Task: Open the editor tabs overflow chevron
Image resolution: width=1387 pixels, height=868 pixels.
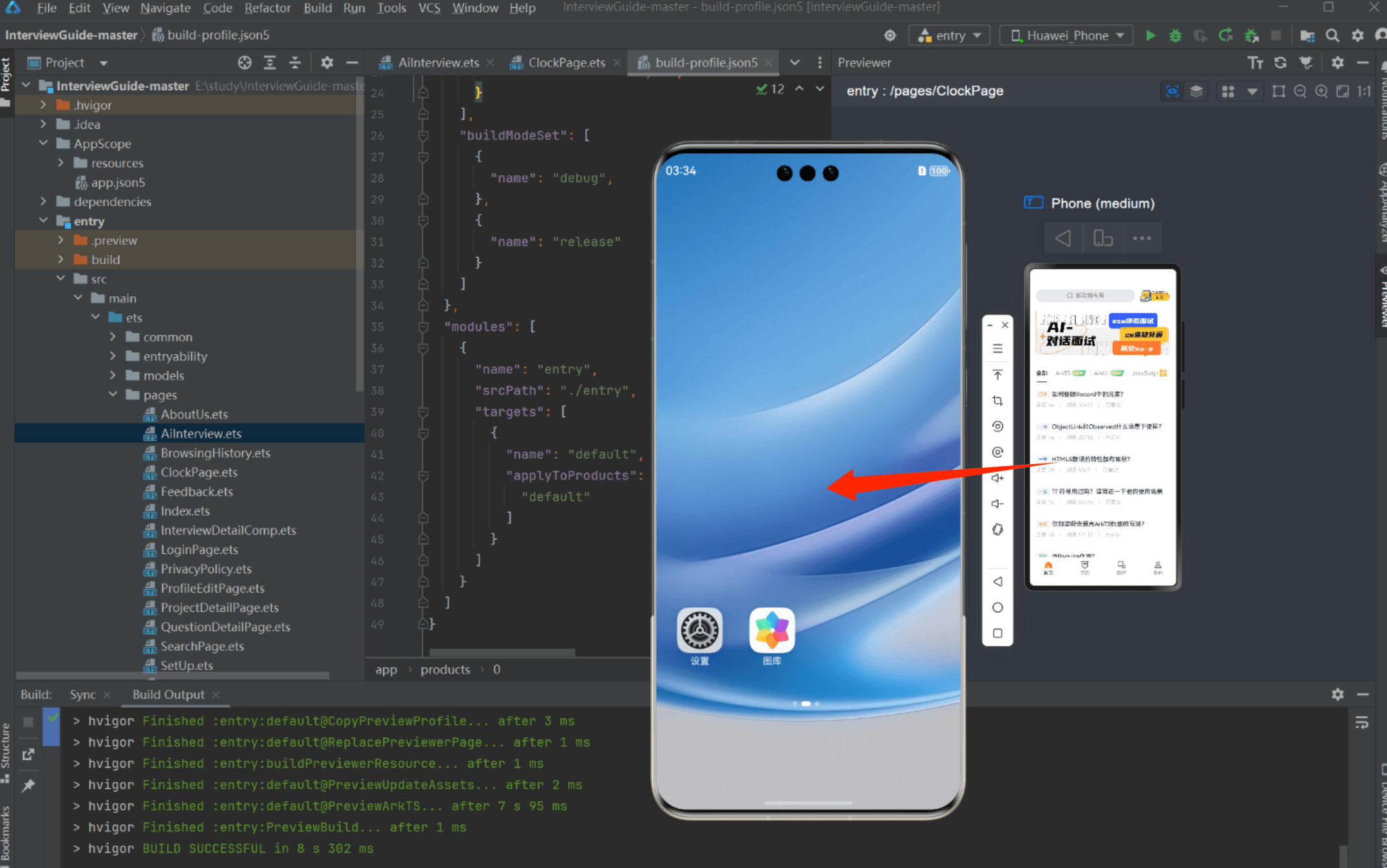Action: (795, 62)
